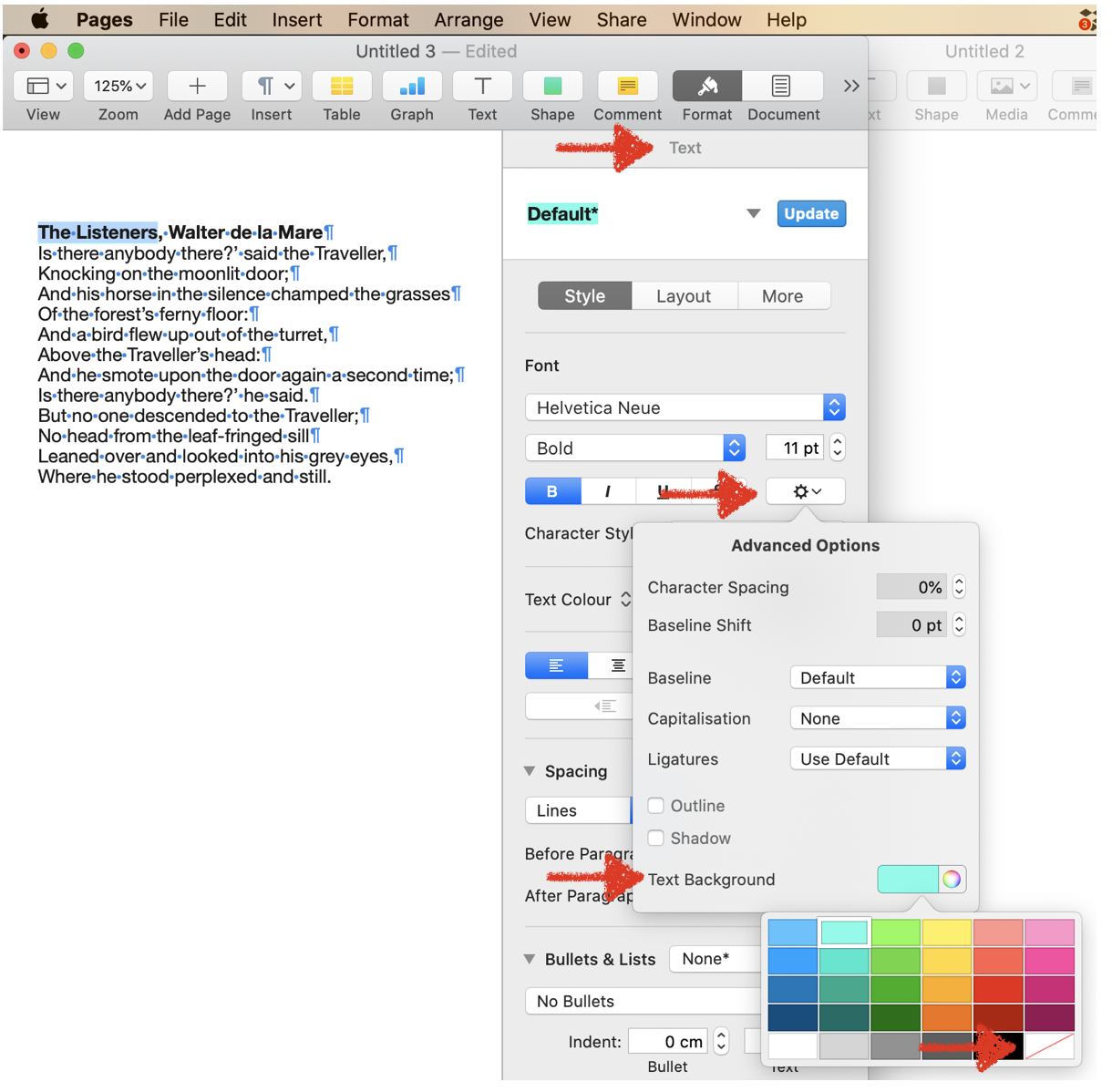Click the Add Page plus icon

tap(197, 86)
